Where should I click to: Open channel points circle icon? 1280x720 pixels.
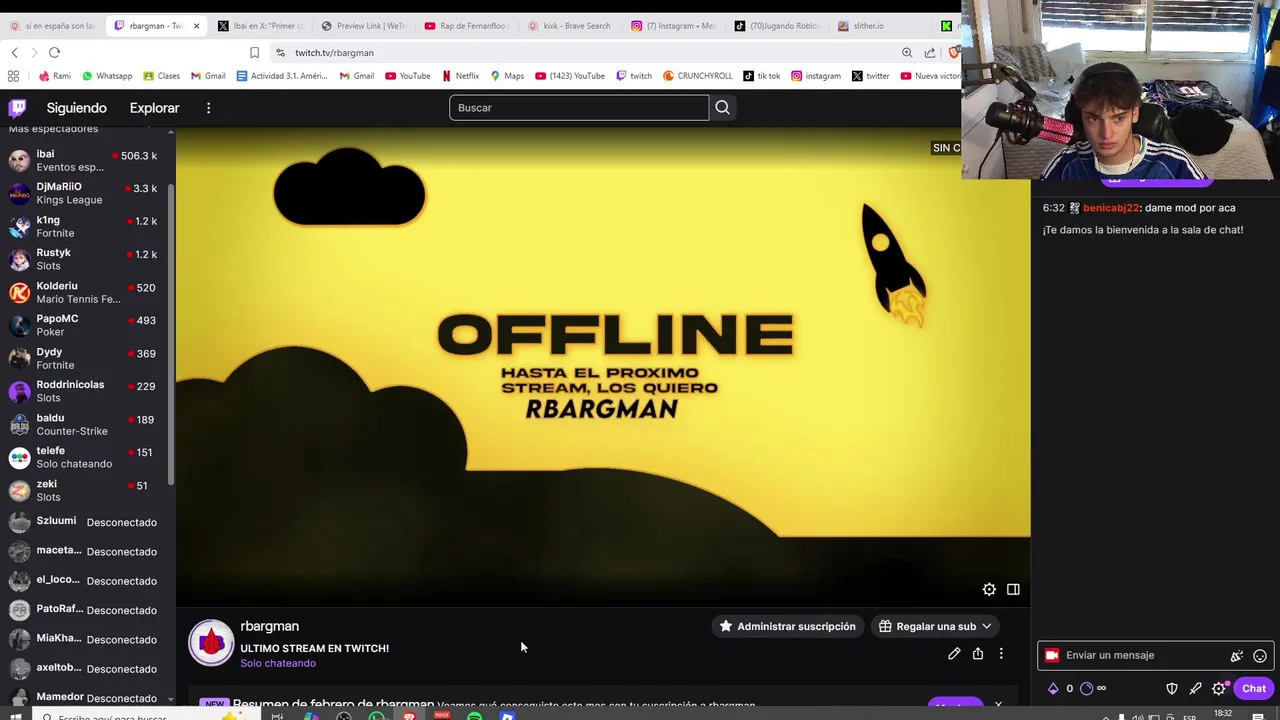(x=1087, y=688)
